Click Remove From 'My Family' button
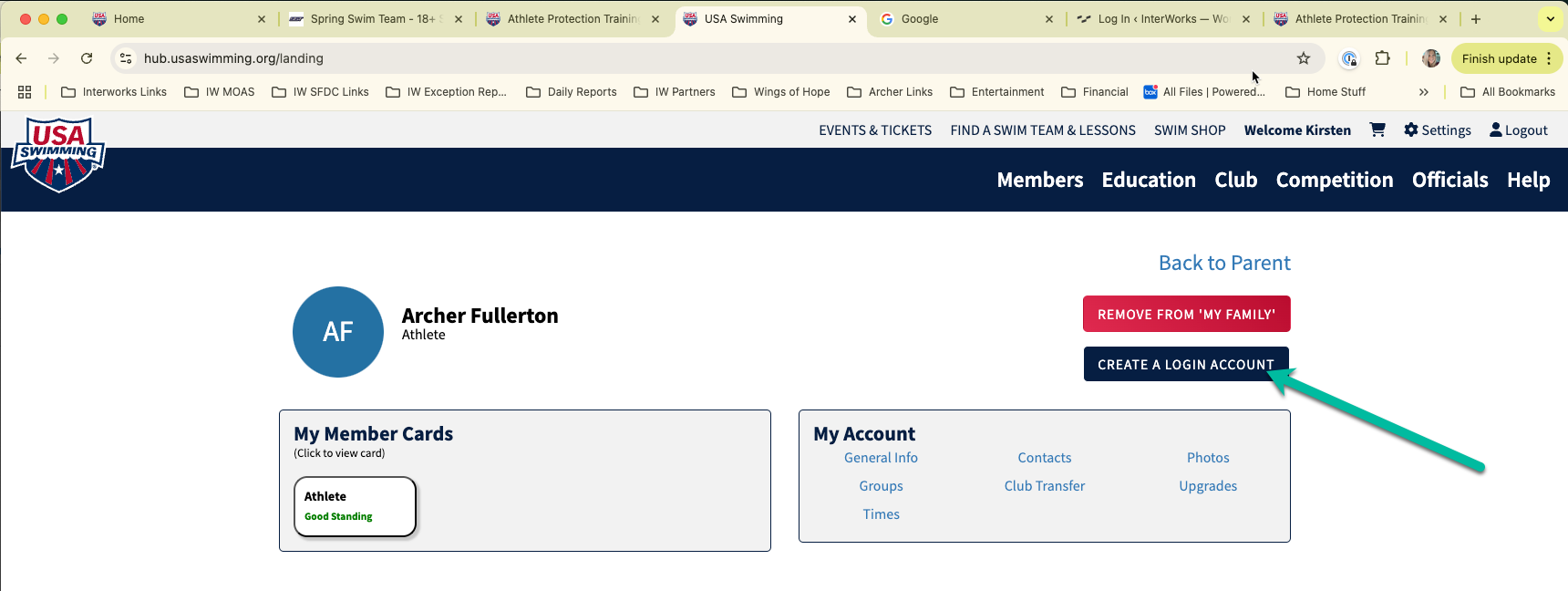 1186,314
